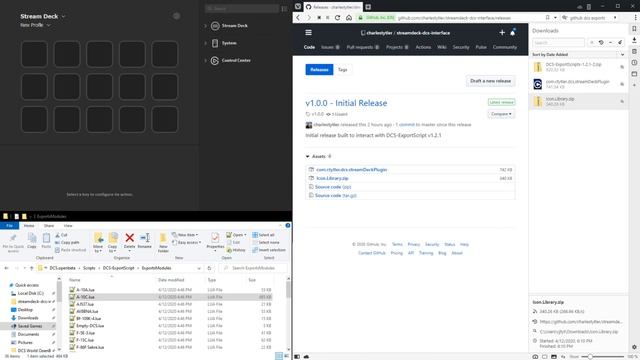Screen dimensions: 640x360
Task: Download com.ctytler.dcs.streamDeckPlugin asset
Action: 351,170
